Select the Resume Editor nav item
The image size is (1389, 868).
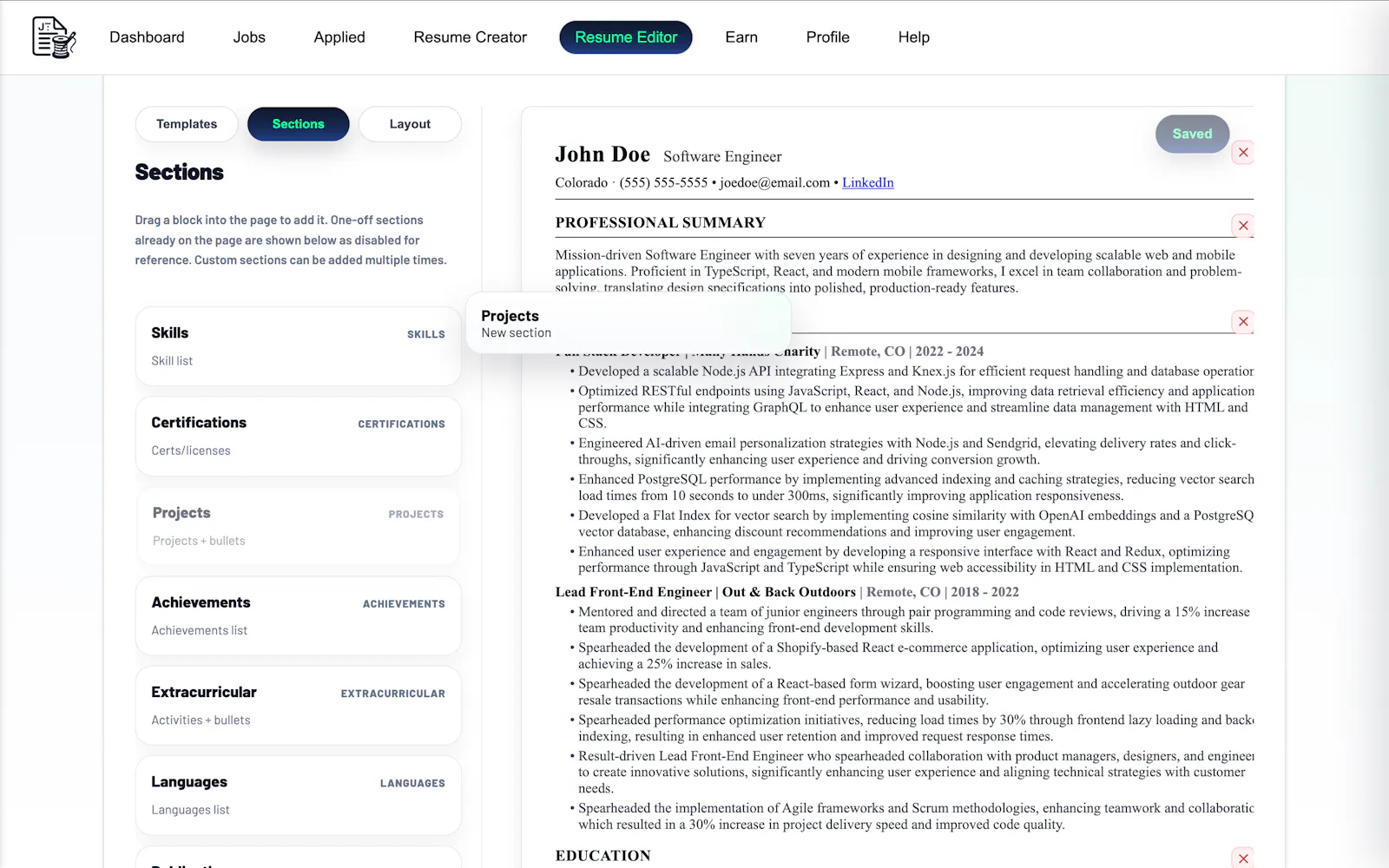626,37
